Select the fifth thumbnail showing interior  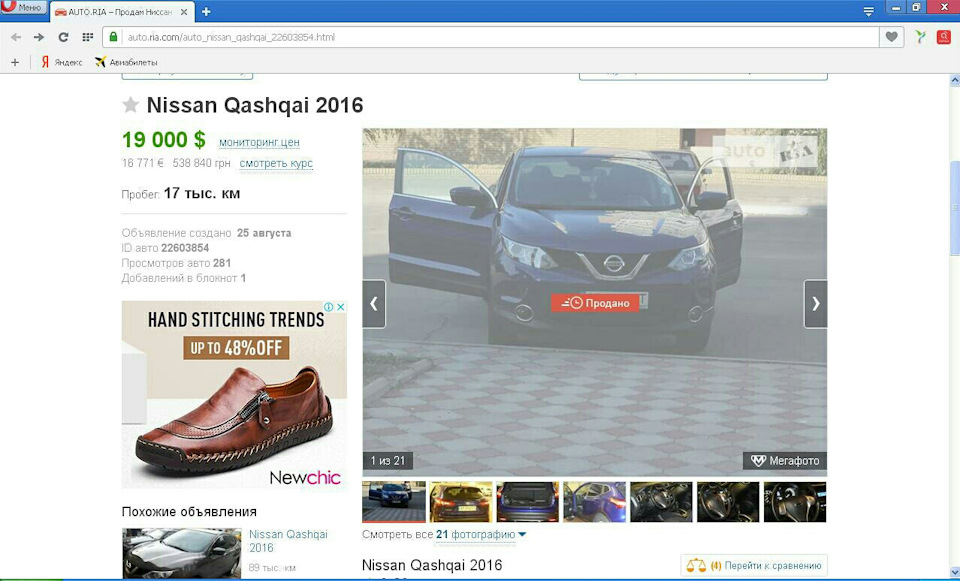pyautogui.click(x=661, y=502)
